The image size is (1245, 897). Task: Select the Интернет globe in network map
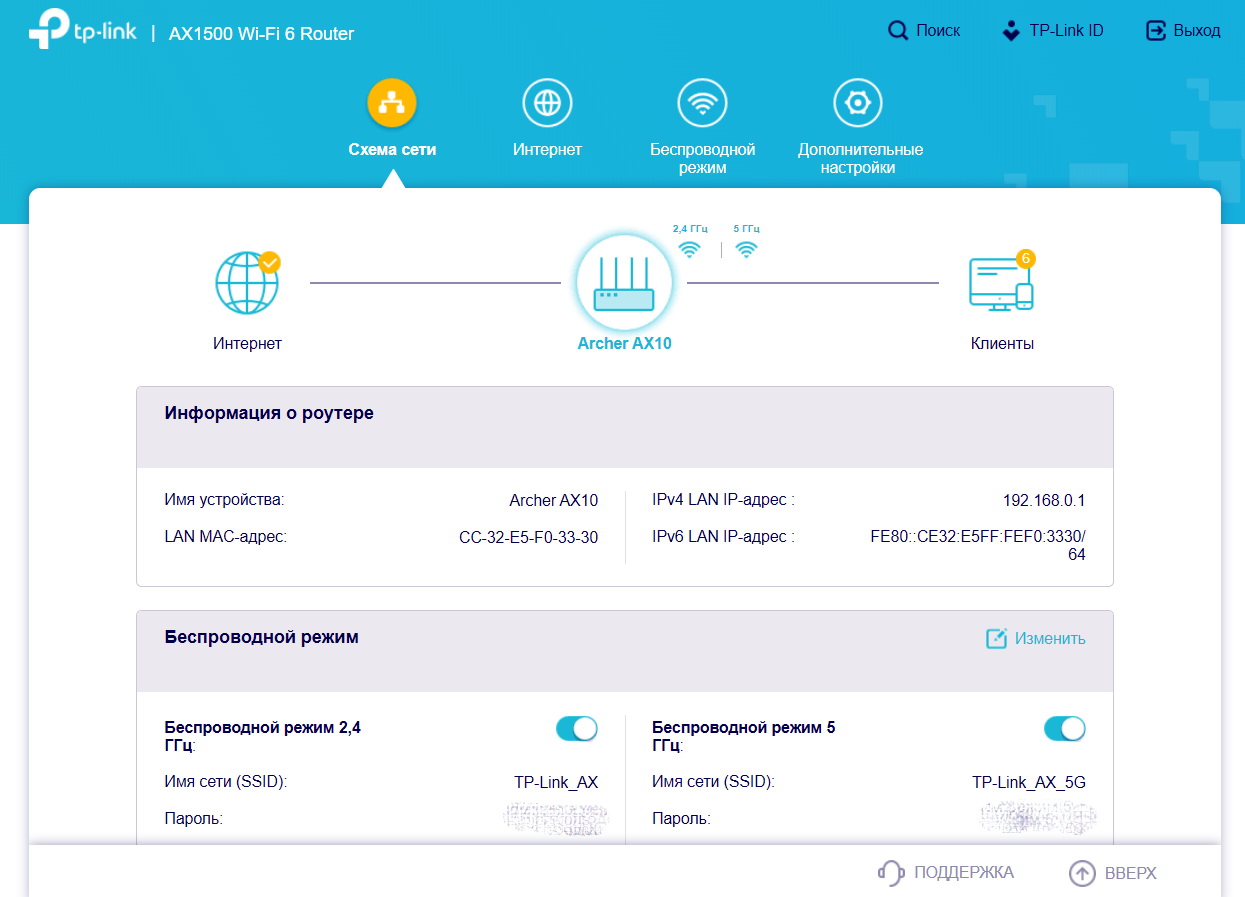click(x=247, y=283)
